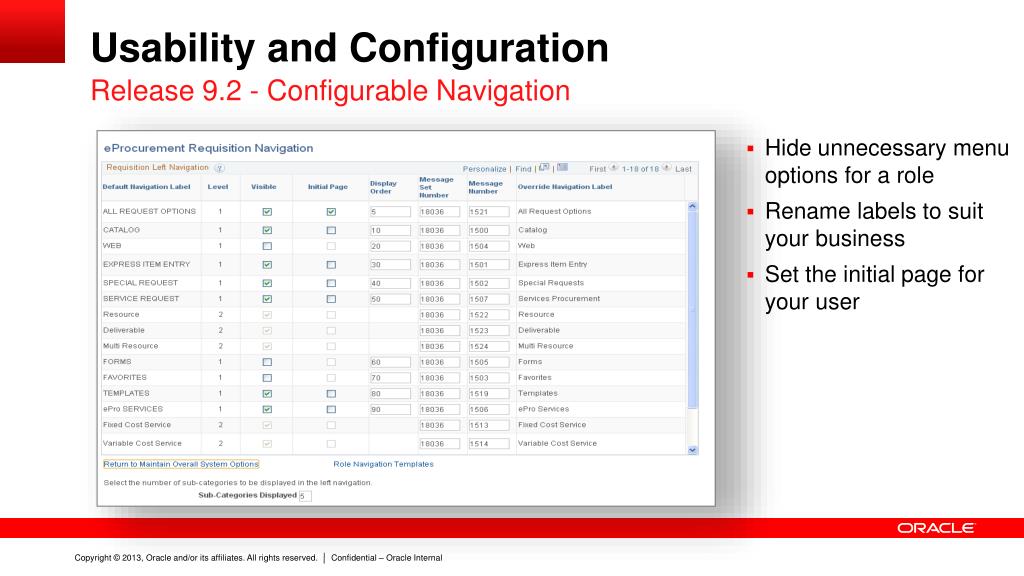Click the Visible column header

264,187
